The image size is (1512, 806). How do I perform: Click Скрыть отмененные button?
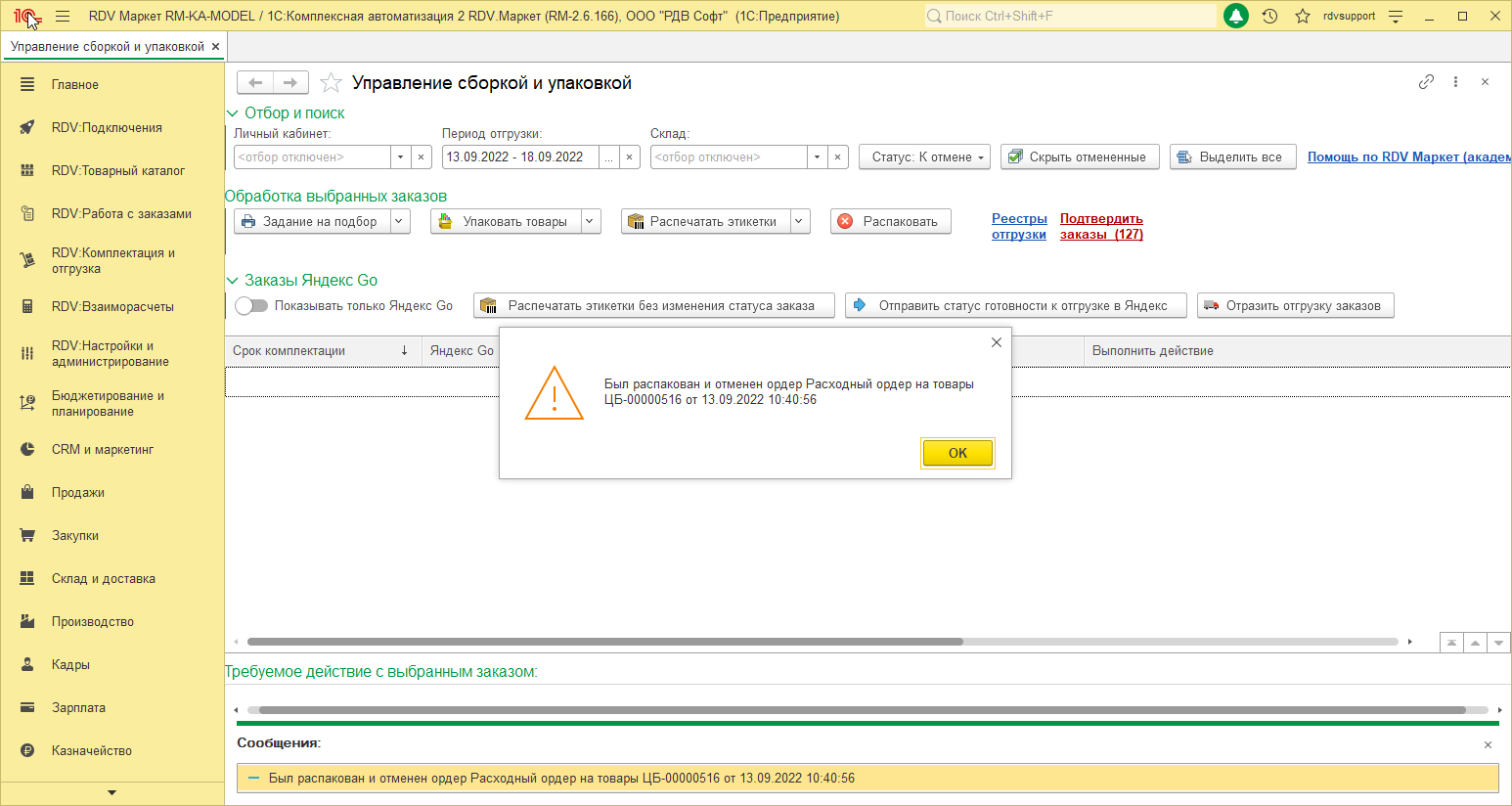tap(1080, 157)
